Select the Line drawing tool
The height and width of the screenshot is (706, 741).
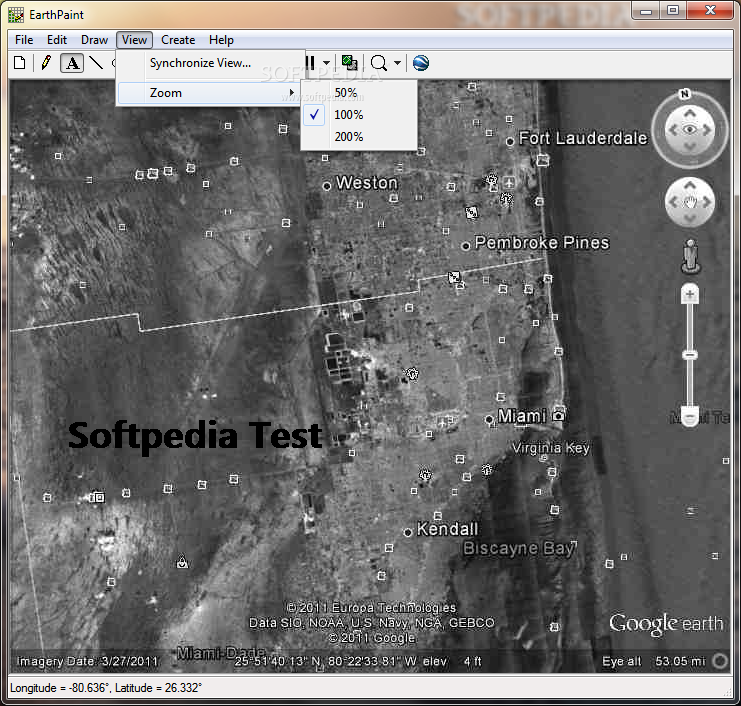[96, 63]
